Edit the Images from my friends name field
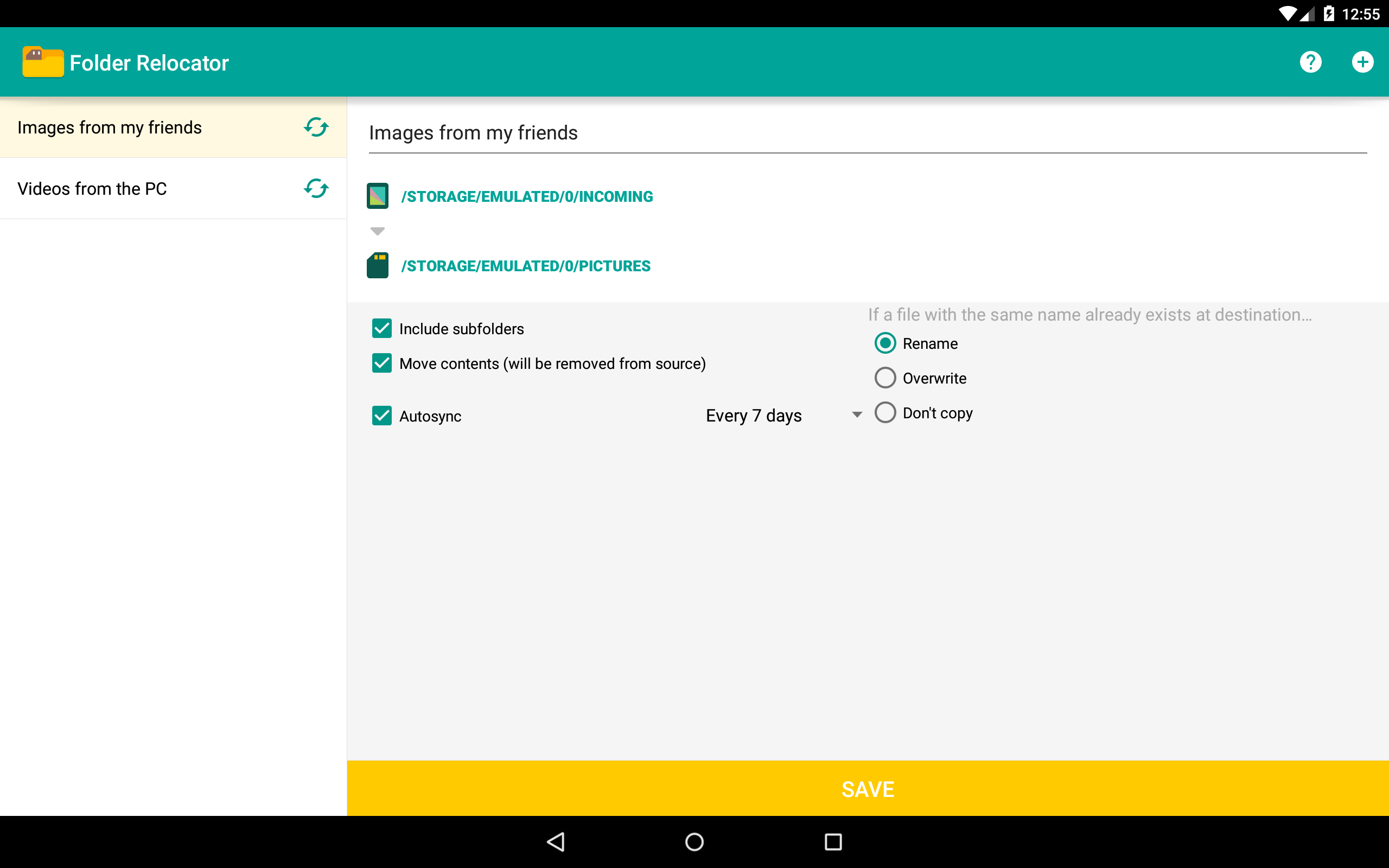This screenshot has width=1389, height=868. point(866,133)
